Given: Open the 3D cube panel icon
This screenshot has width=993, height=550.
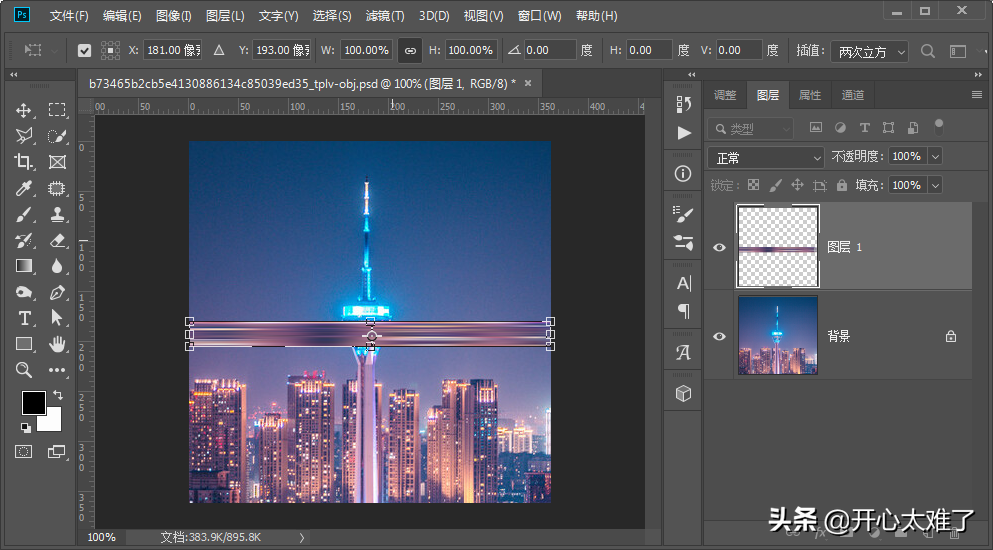Looking at the screenshot, I should coord(683,393).
